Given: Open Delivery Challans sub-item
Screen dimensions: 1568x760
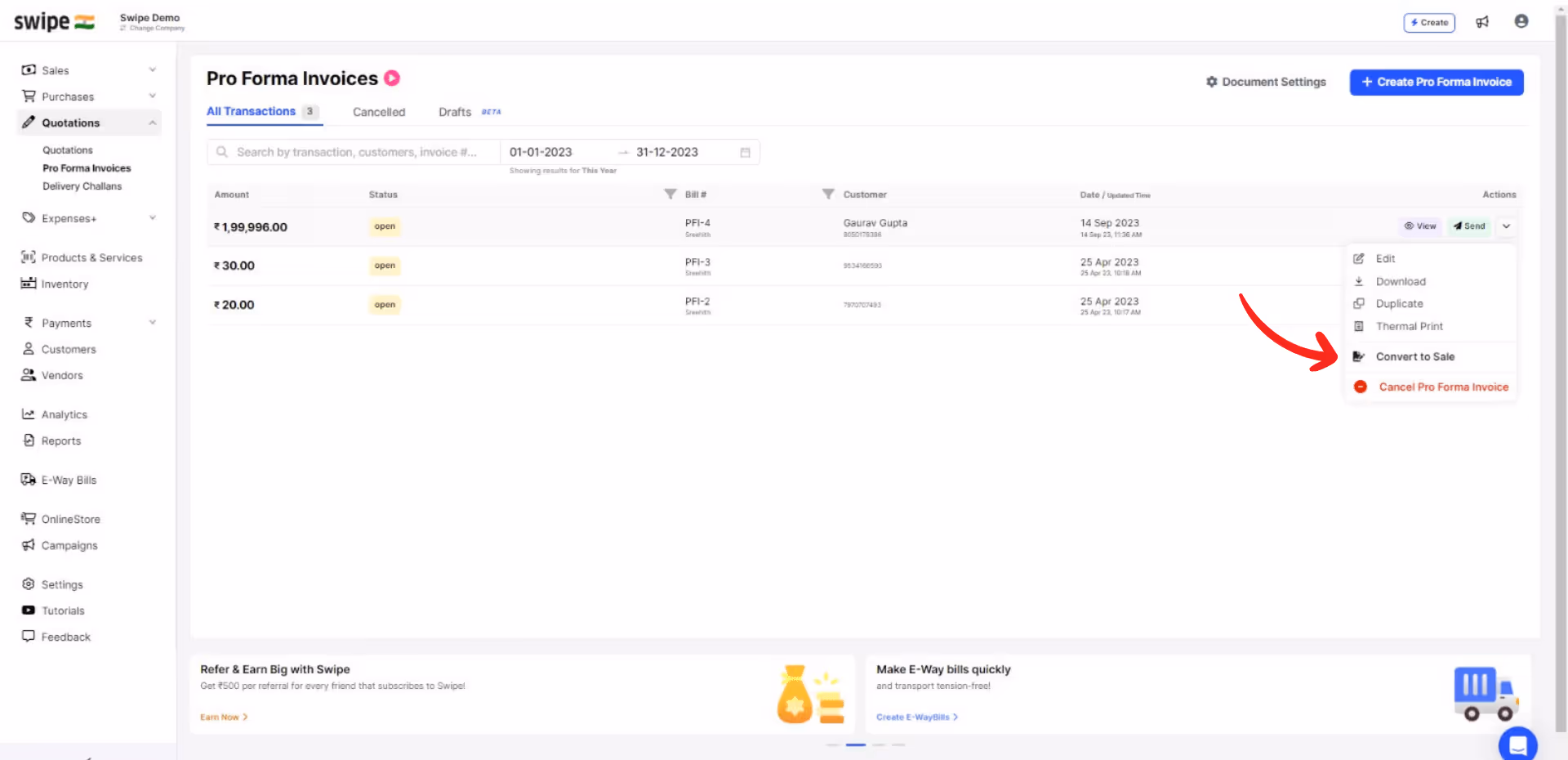Looking at the screenshot, I should click(x=82, y=186).
